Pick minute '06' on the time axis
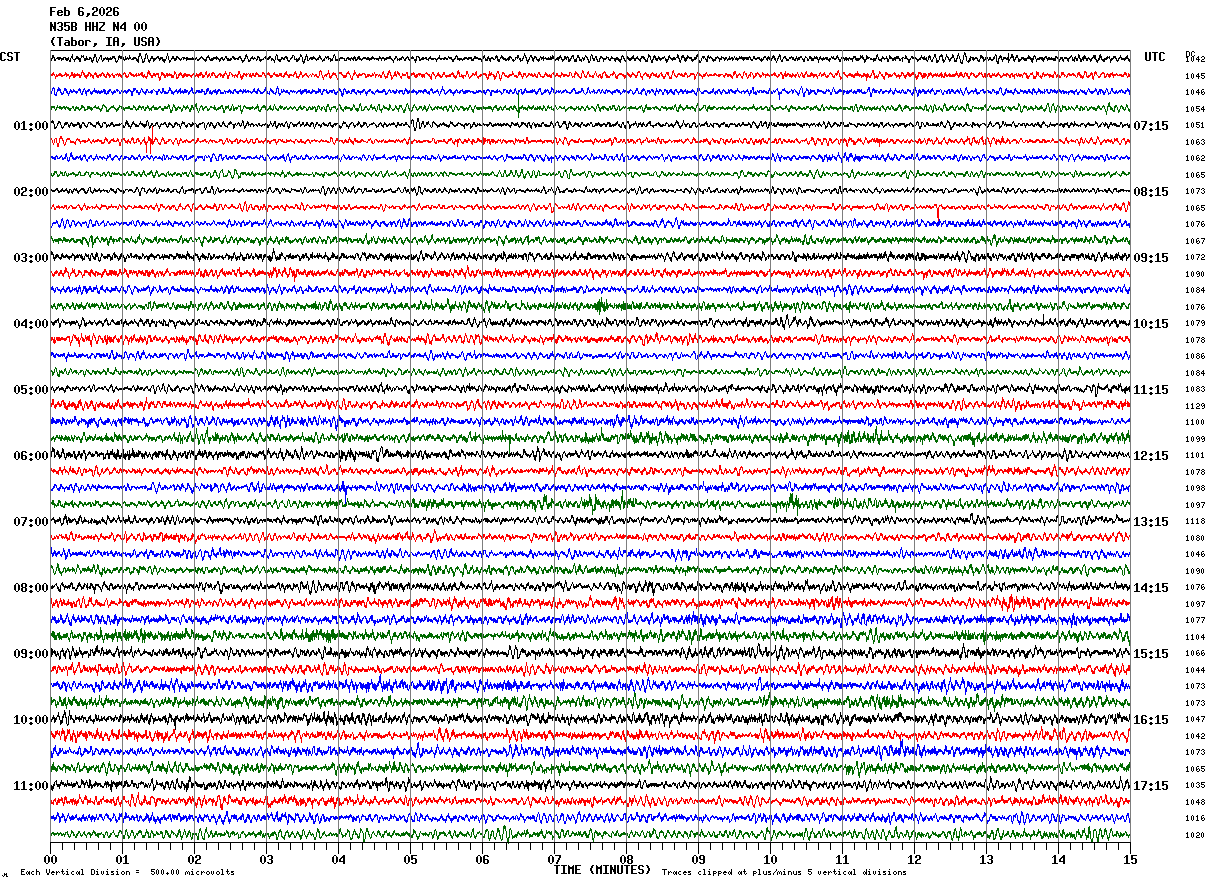This screenshot has height=886, width=1210. click(482, 859)
